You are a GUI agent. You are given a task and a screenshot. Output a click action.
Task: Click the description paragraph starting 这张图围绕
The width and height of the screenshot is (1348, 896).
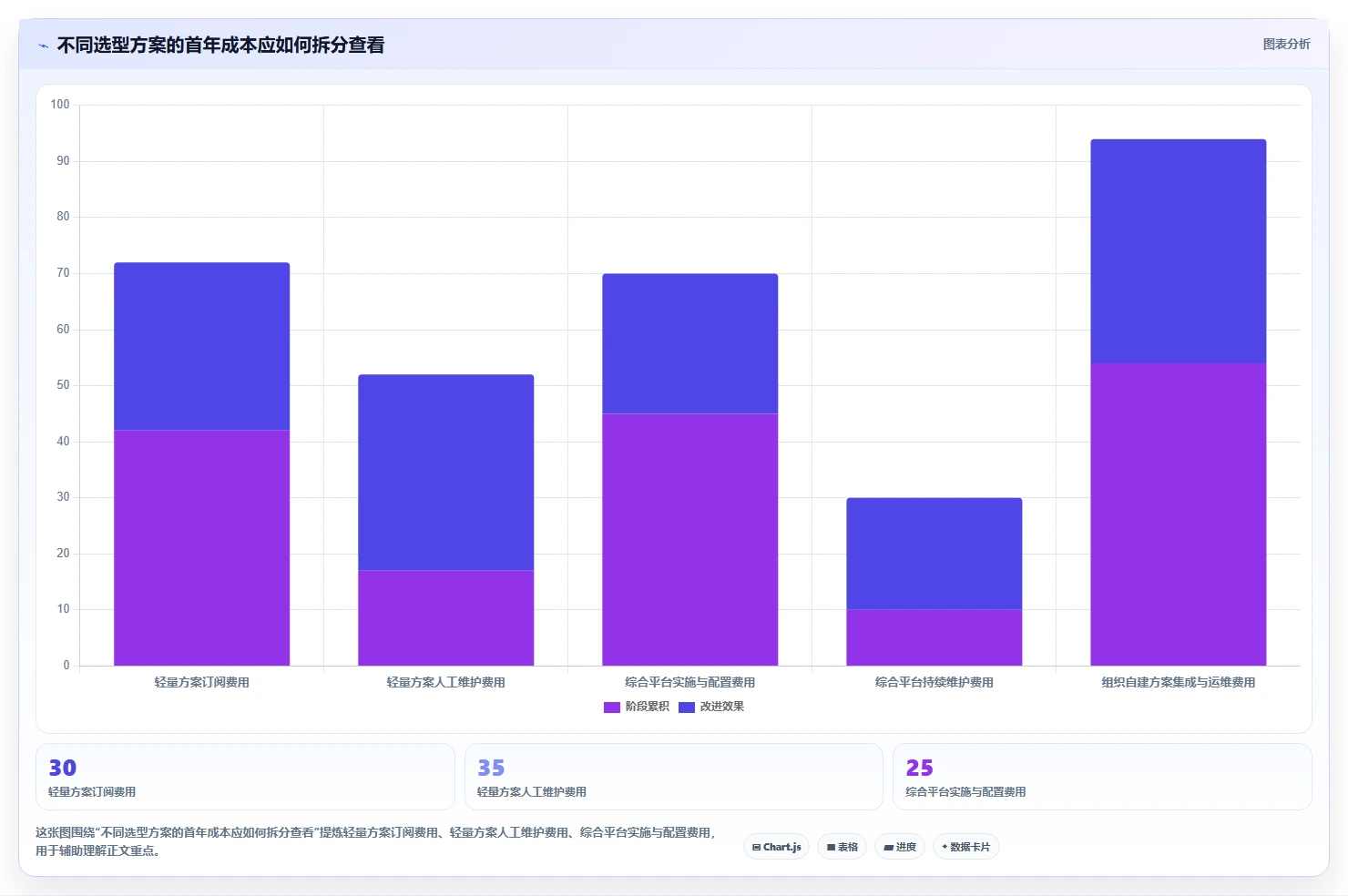pos(375,841)
